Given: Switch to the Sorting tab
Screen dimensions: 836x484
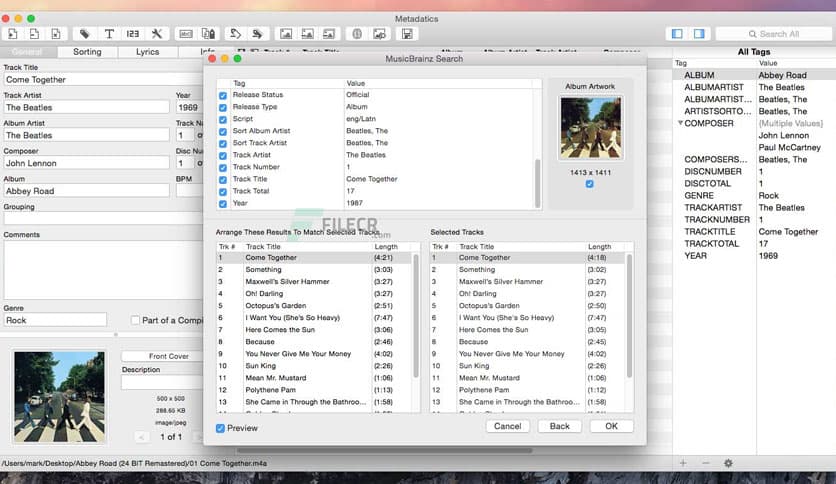Looking at the screenshot, I should click(87, 52).
